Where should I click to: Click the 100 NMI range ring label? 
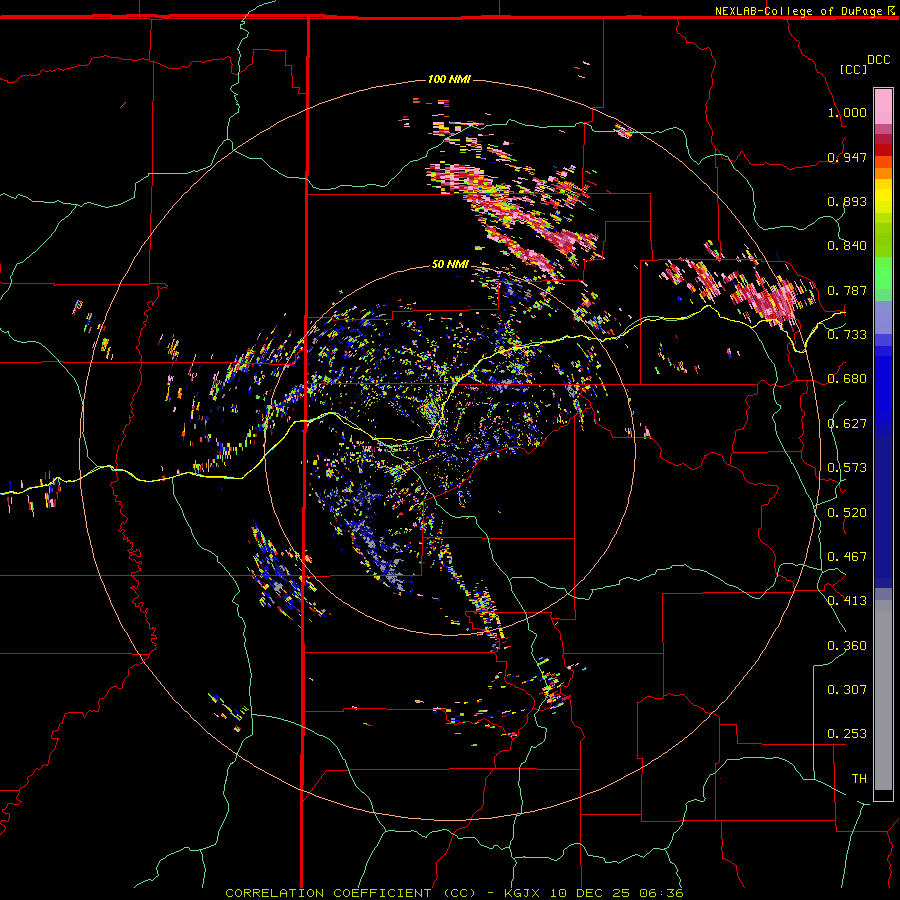tap(449, 79)
